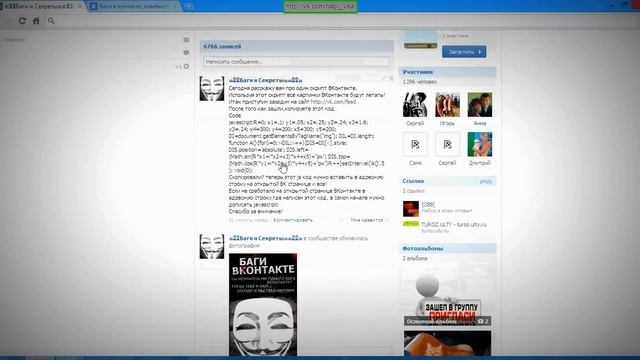
Task: Open the second post's Guy Fawkes avatar
Action: coord(211,246)
